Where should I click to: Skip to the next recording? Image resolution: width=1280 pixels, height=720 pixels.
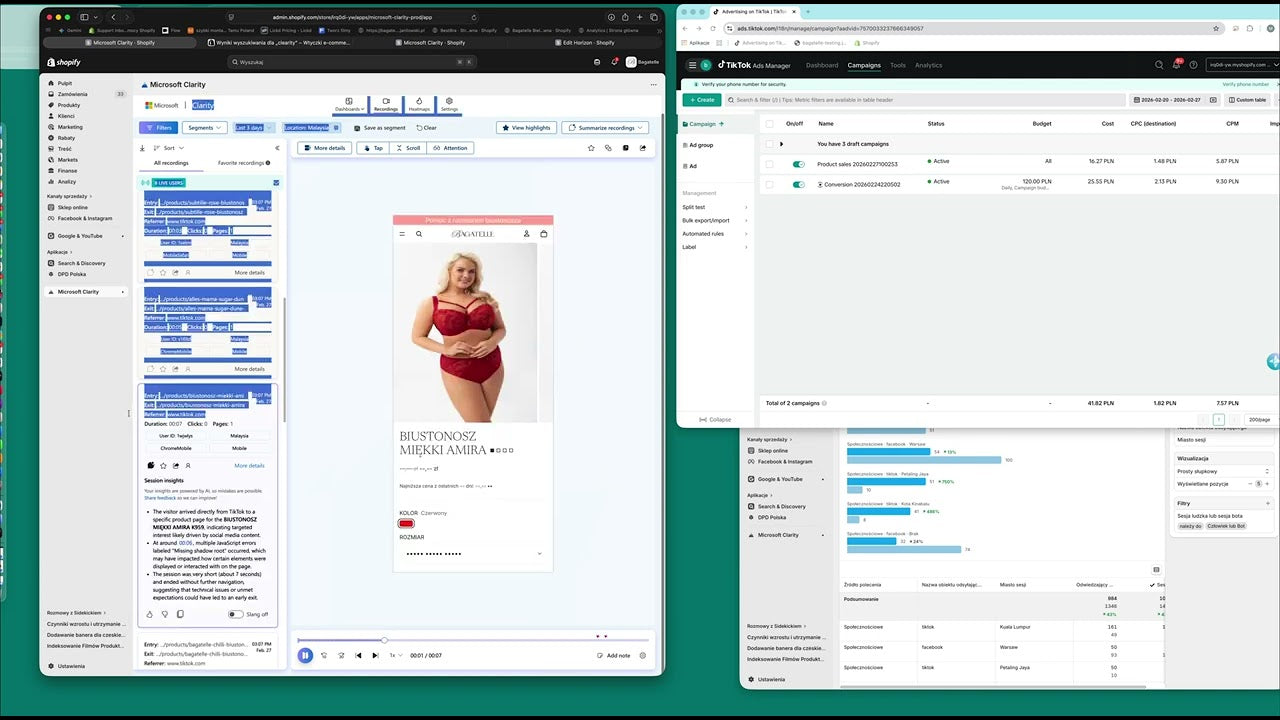point(375,655)
